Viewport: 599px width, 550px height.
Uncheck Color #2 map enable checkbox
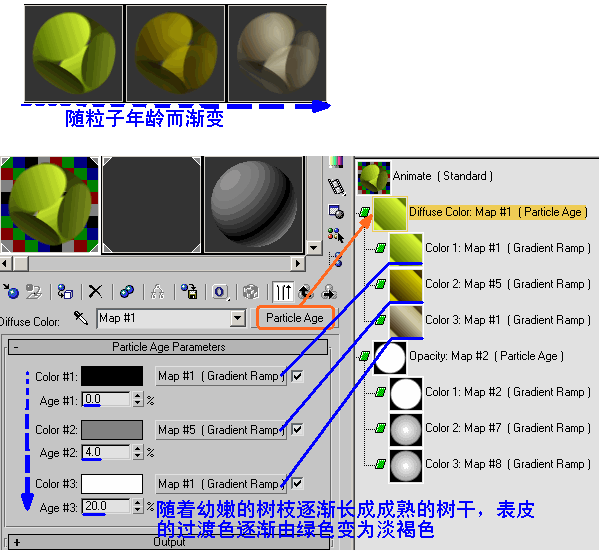[x=297, y=429]
